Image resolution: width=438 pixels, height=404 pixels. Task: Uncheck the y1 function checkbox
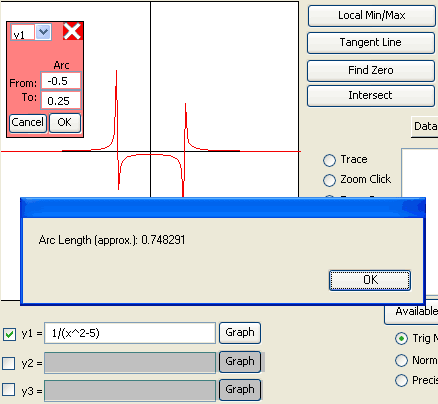pos(9,334)
